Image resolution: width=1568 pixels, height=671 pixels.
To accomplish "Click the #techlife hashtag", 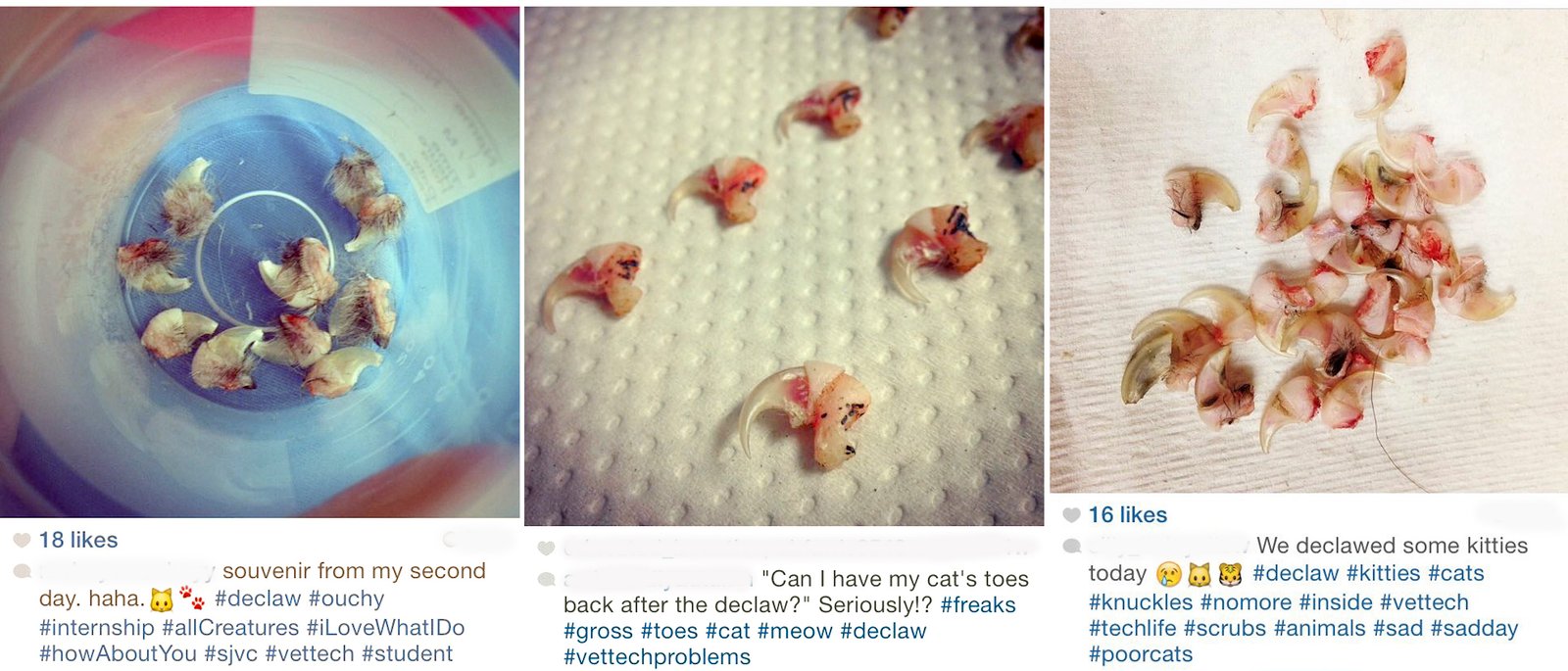I will pos(1132,629).
